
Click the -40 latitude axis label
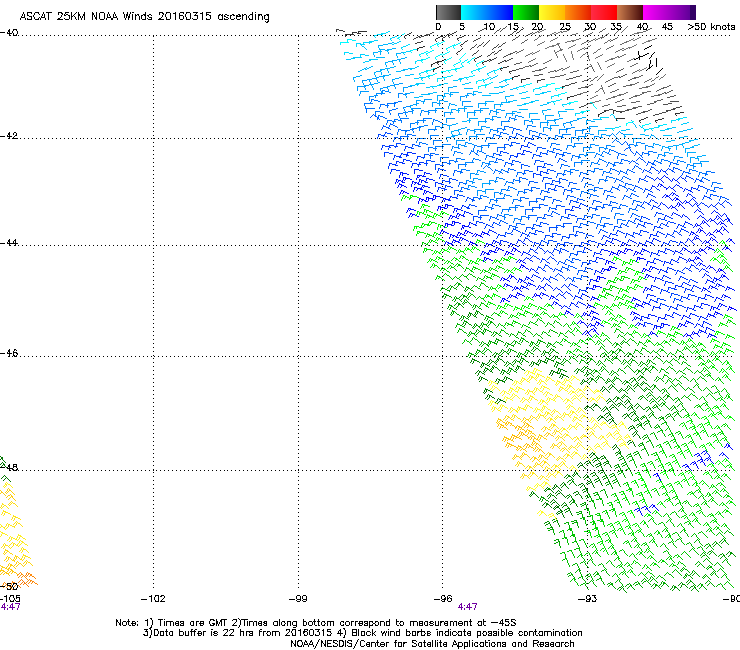tap(9, 33)
